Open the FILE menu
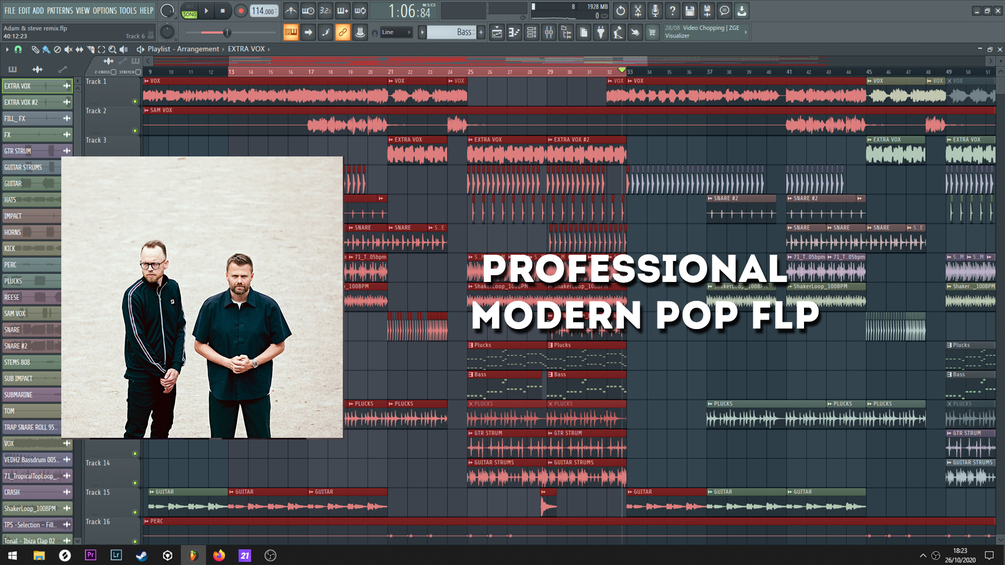The image size is (1005, 565). 10,10
